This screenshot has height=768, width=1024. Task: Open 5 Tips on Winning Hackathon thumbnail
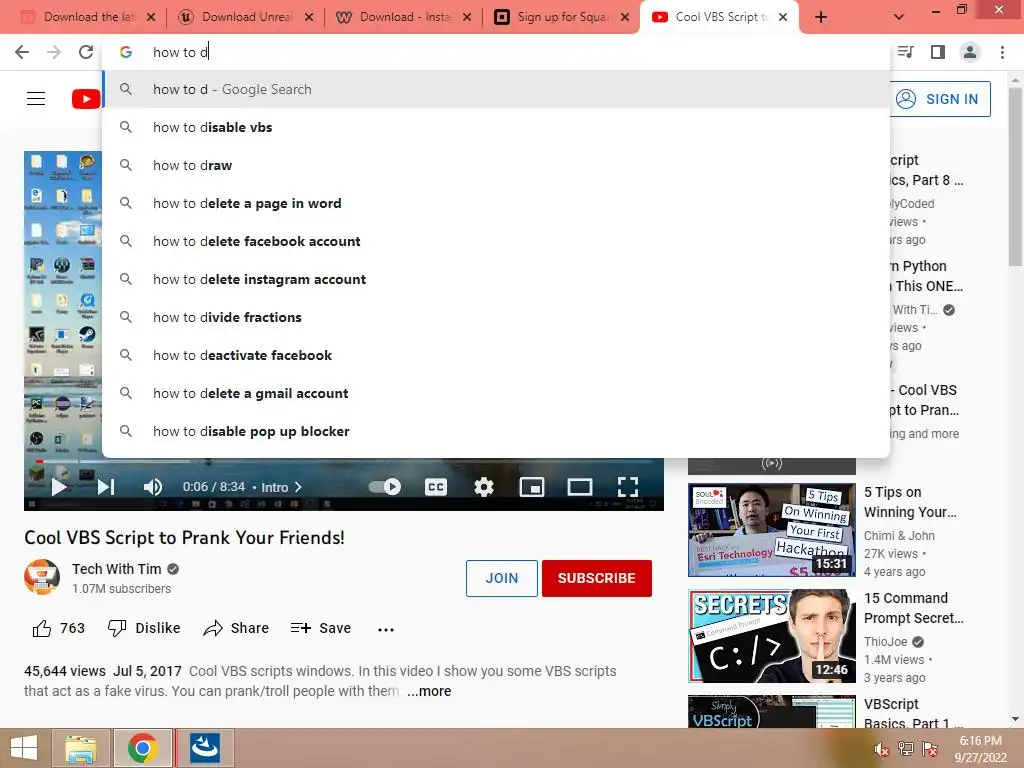pyautogui.click(x=772, y=530)
